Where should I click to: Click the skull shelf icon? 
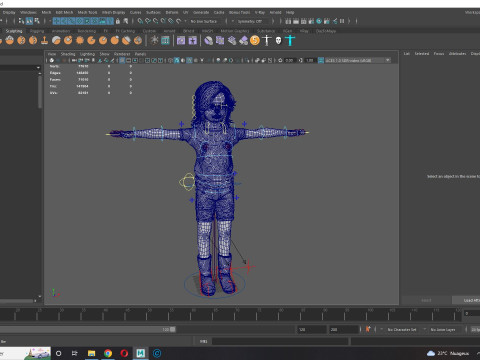click(278, 41)
